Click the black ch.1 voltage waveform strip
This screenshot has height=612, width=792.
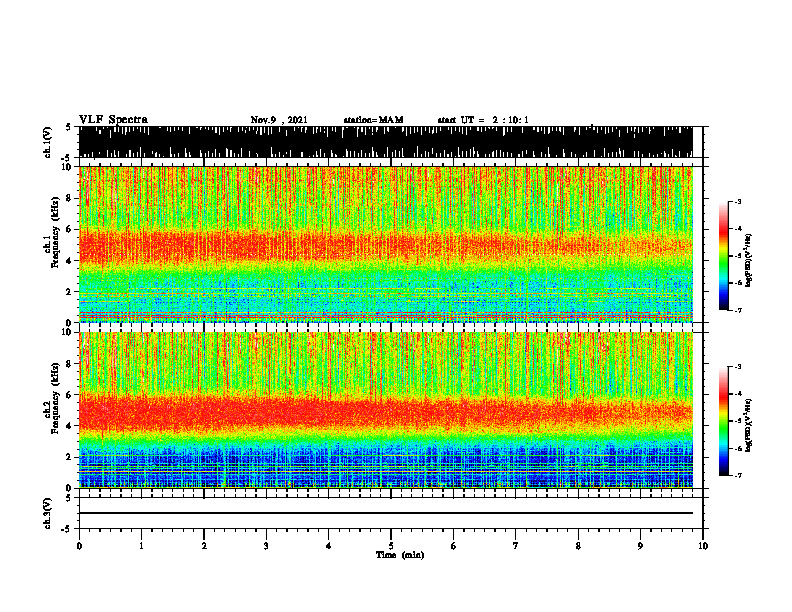pos(385,142)
